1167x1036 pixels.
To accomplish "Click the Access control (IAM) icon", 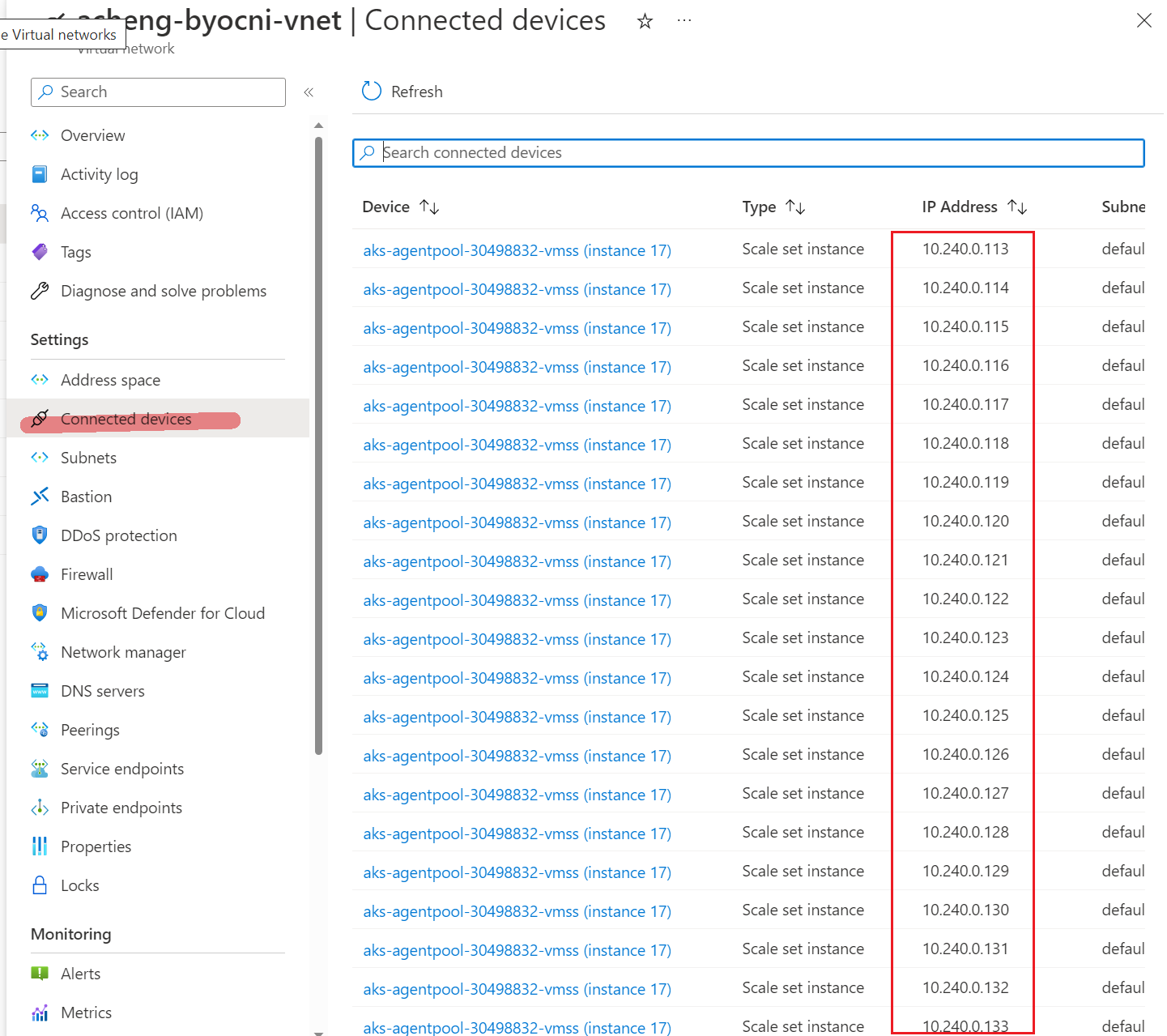I will point(40,213).
